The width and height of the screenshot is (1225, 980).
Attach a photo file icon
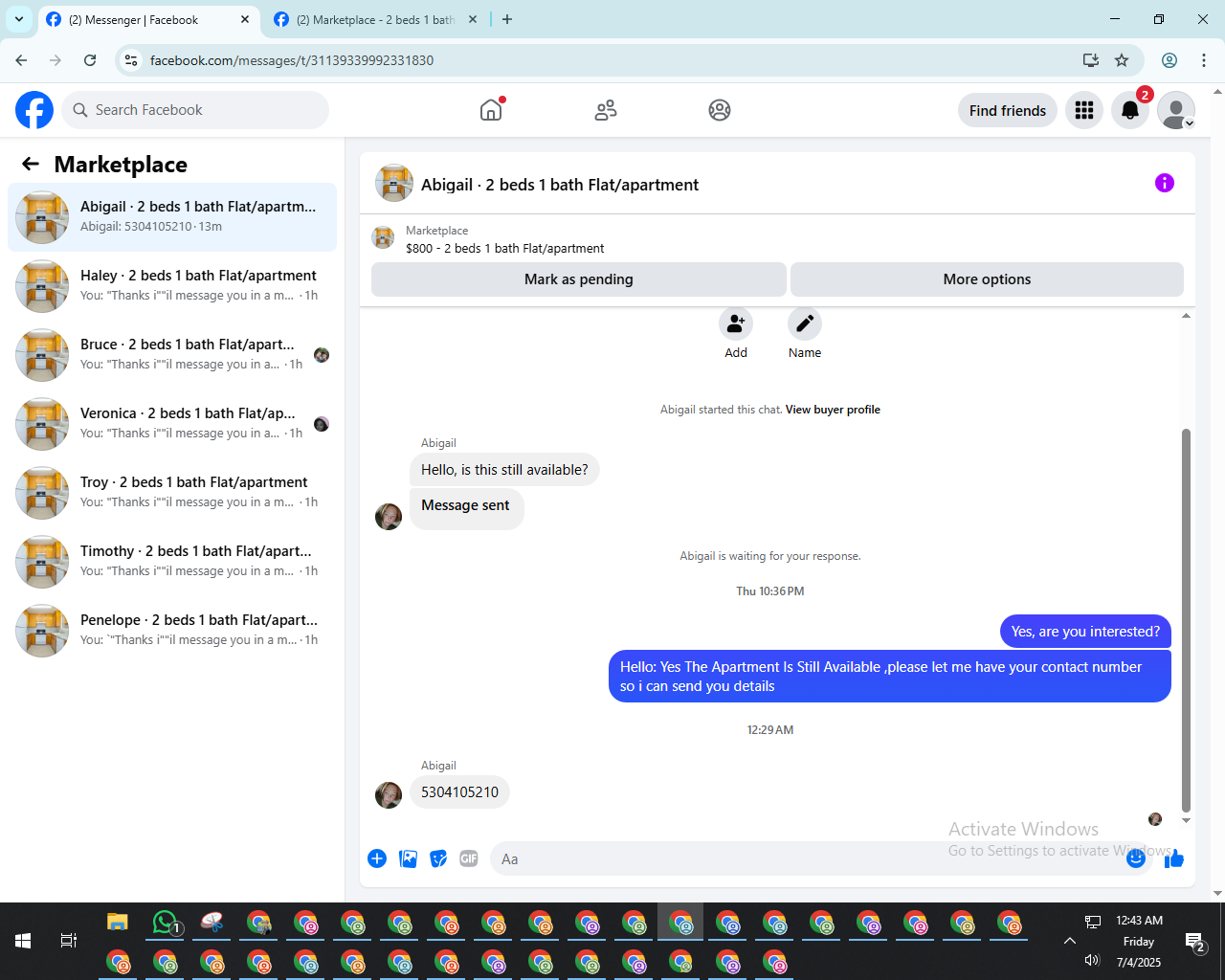tap(409, 858)
